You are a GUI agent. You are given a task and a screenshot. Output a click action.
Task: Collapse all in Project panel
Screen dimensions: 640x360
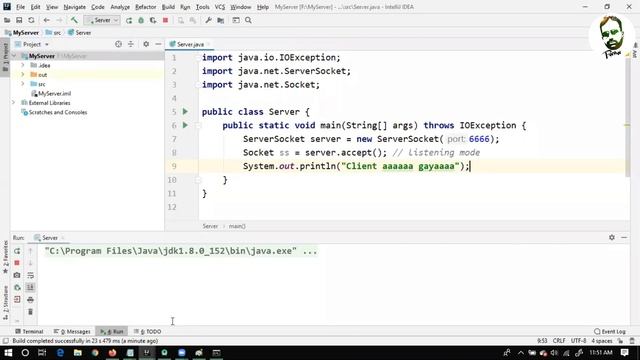pyautogui.click(x=131, y=44)
